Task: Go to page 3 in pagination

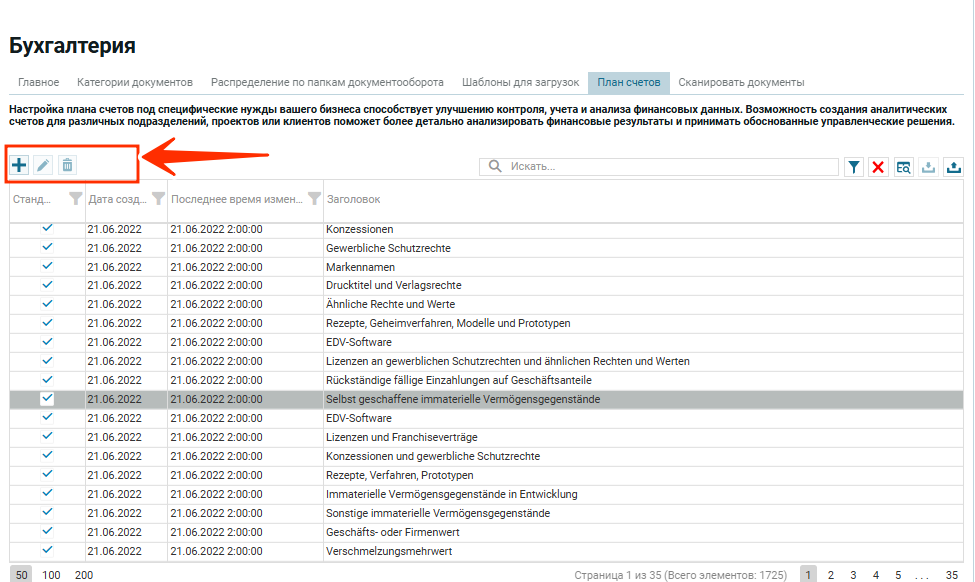Action: click(x=853, y=575)
